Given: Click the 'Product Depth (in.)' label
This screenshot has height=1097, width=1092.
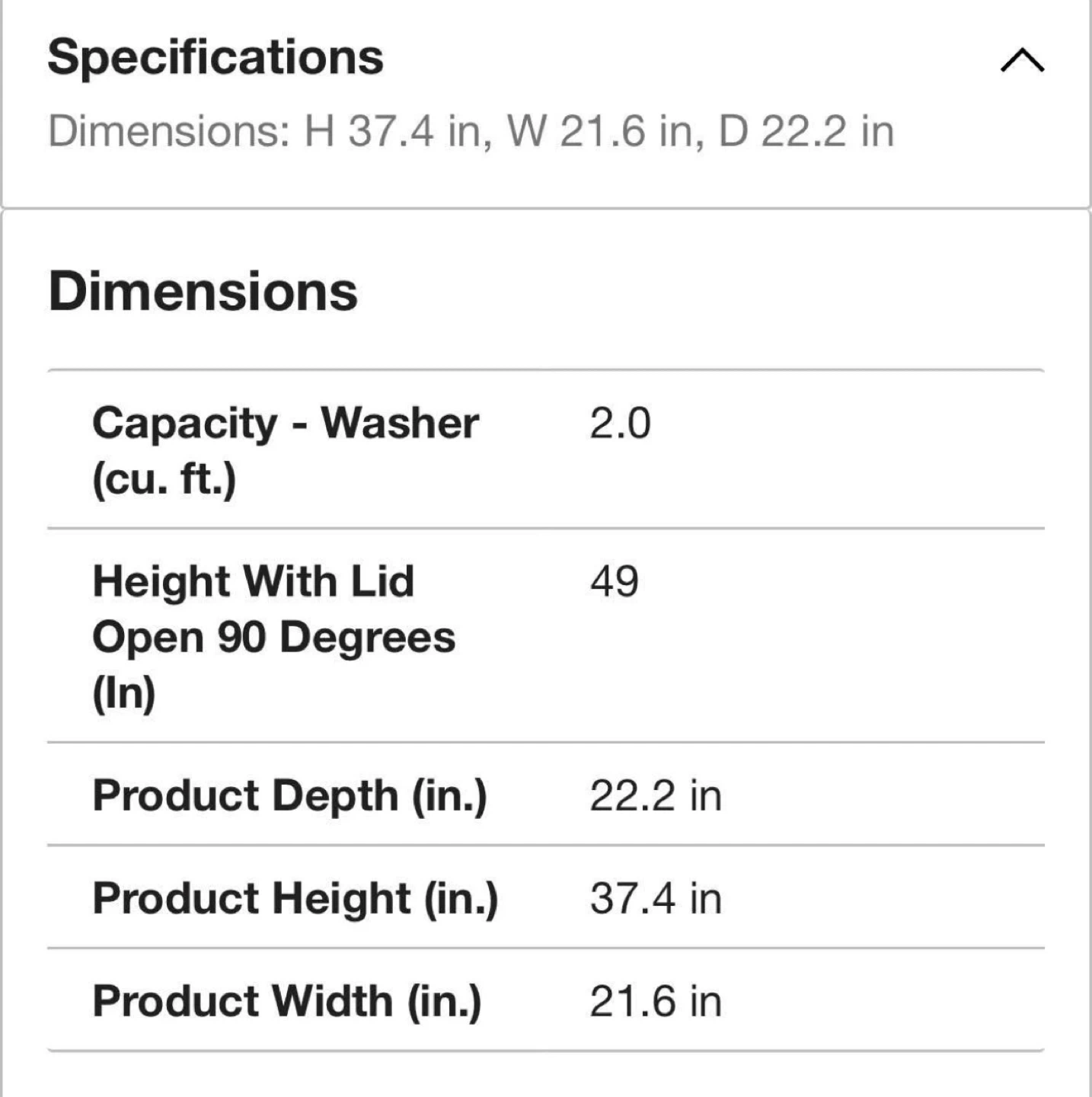Looking at the screenshot, I should click(289, 795).
